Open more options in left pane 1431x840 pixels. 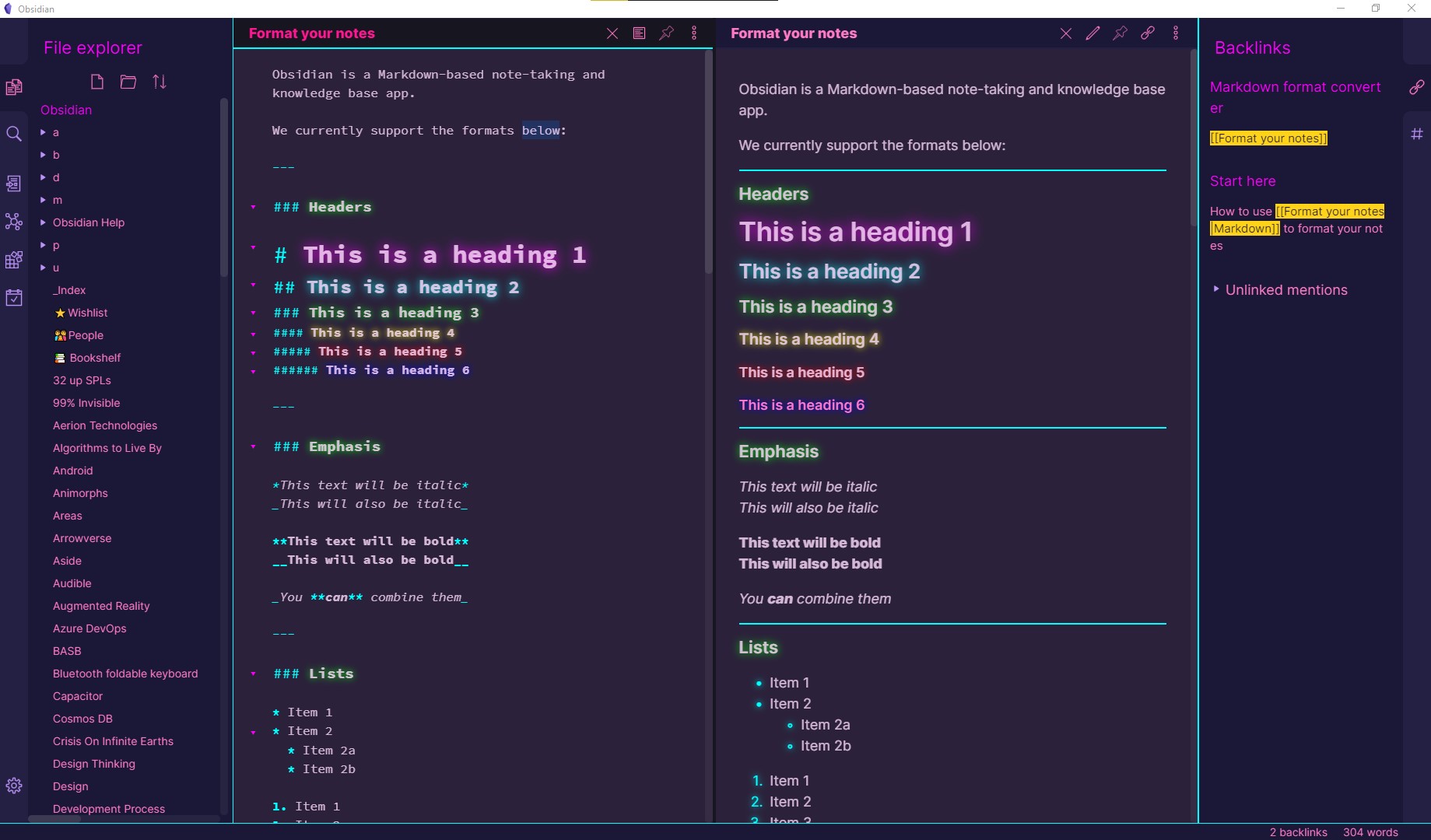click(694, 33)
